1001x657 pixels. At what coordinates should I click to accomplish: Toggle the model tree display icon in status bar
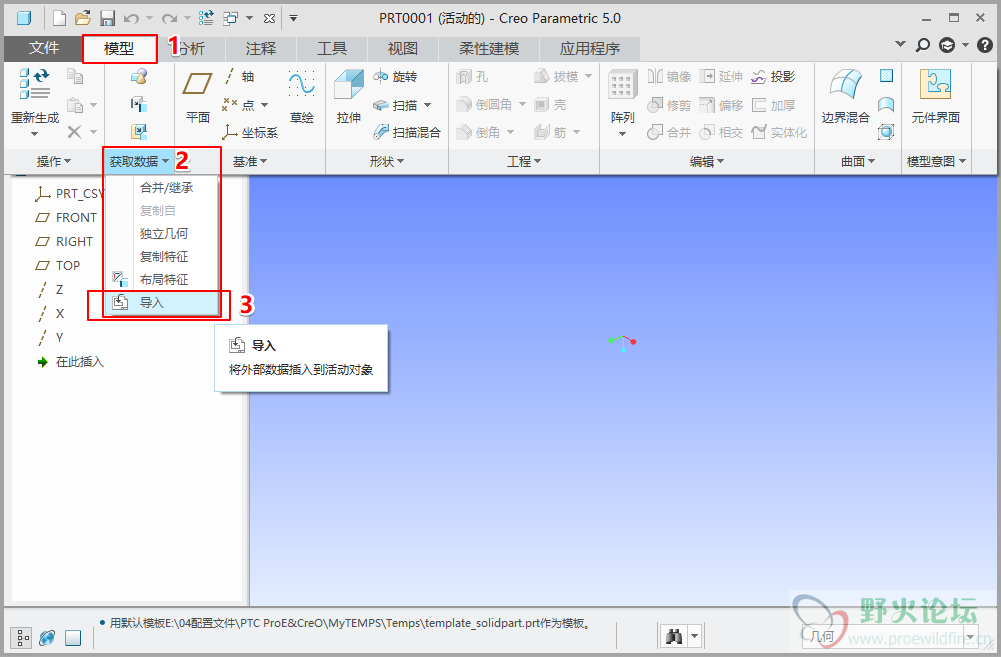(21, 637)
